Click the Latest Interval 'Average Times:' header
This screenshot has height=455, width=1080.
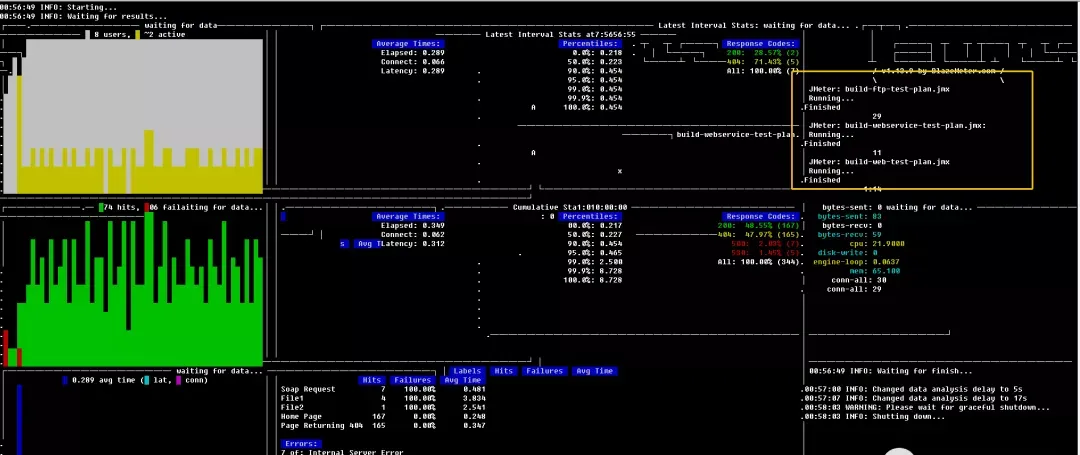click(x=408, y=43)
